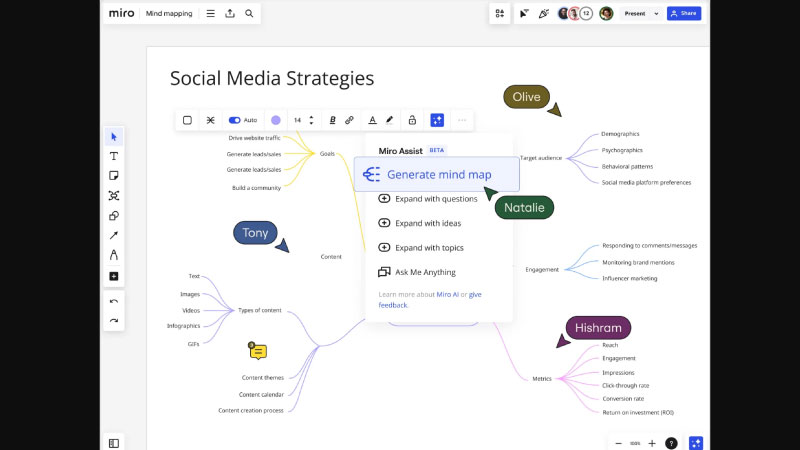
Task: Choose Expand with topics
Action: (421, 248)
